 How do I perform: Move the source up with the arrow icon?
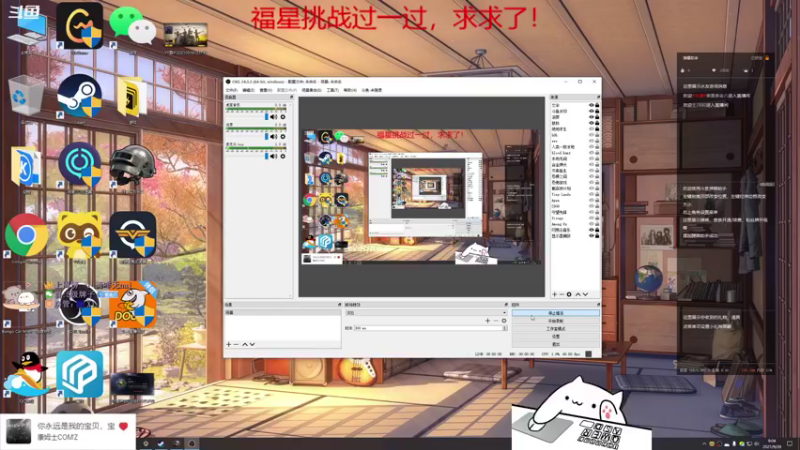tap(578, 294)
